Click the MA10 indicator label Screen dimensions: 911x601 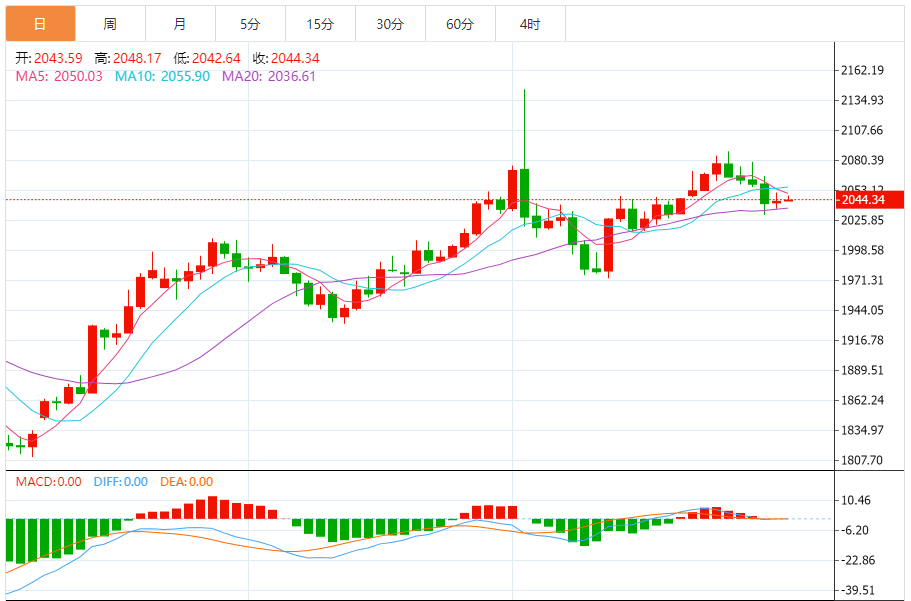point(162,76)
